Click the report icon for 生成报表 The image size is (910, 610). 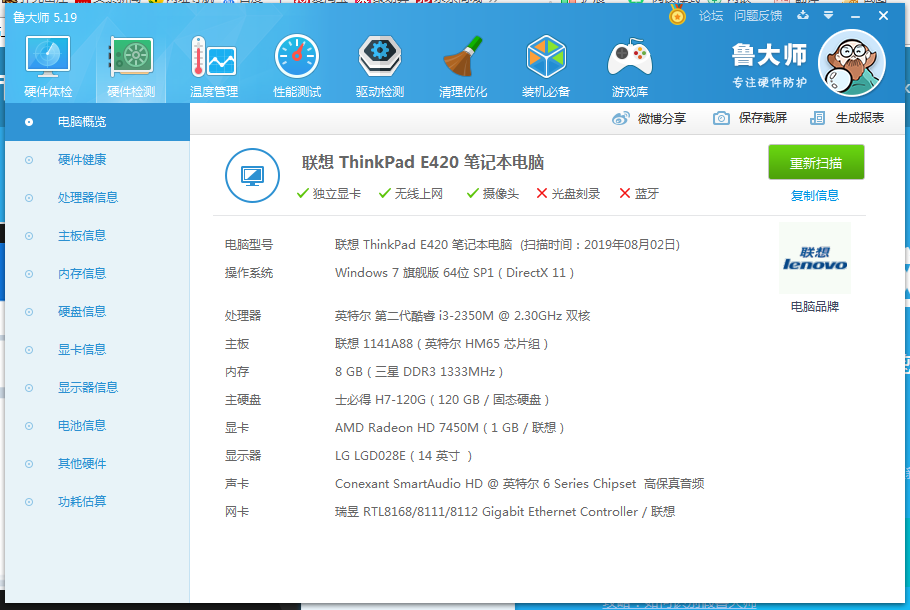click(817, 118)
